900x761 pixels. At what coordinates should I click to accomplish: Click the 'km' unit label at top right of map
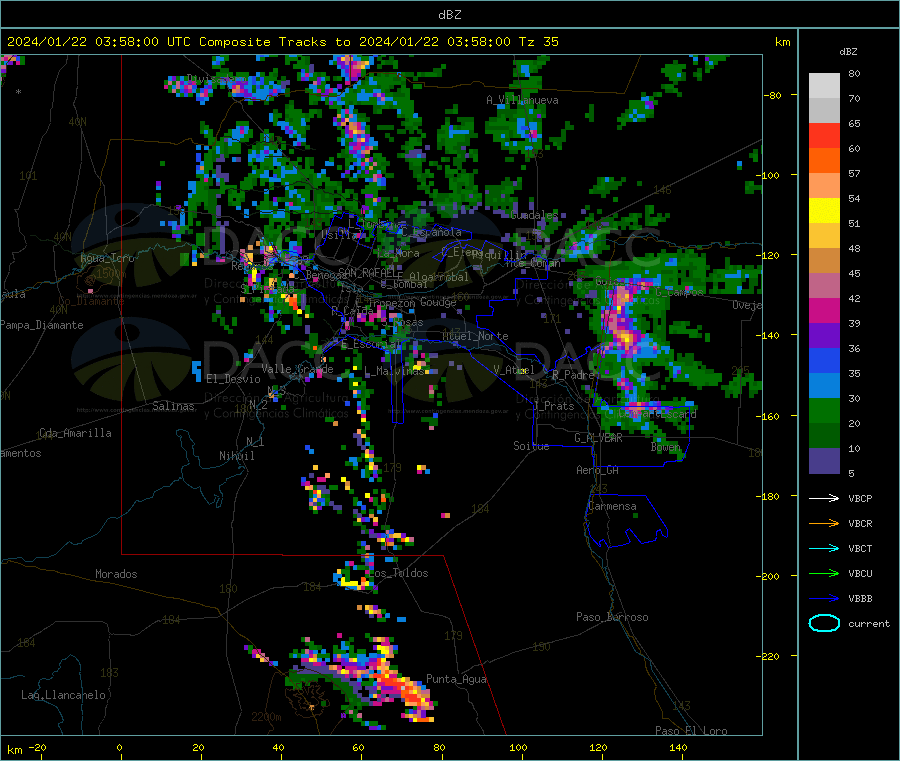coord(782,42)
